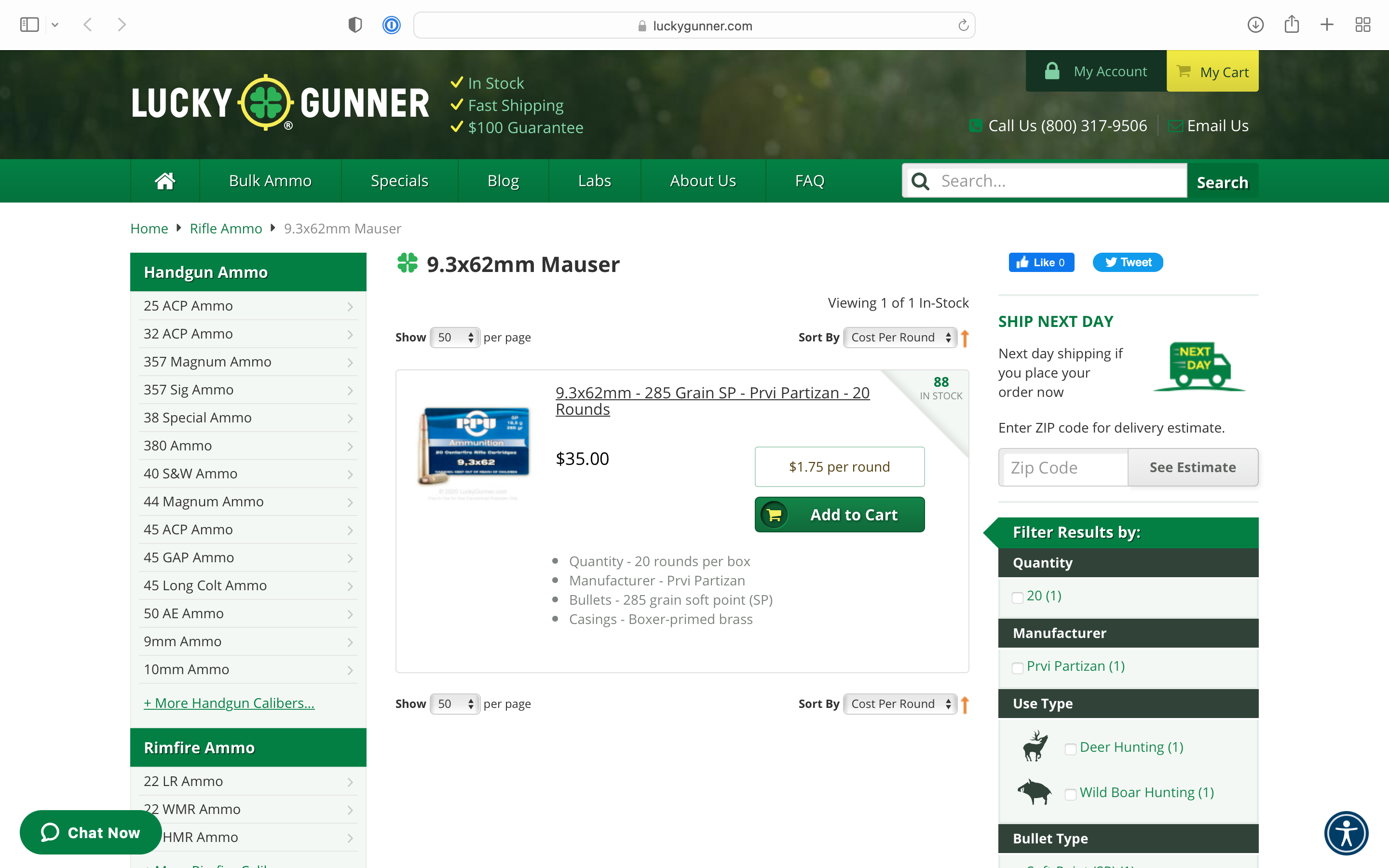Click the Add to Cart button
This screenshot has width=1389, height=868.
tap(839, 515)
